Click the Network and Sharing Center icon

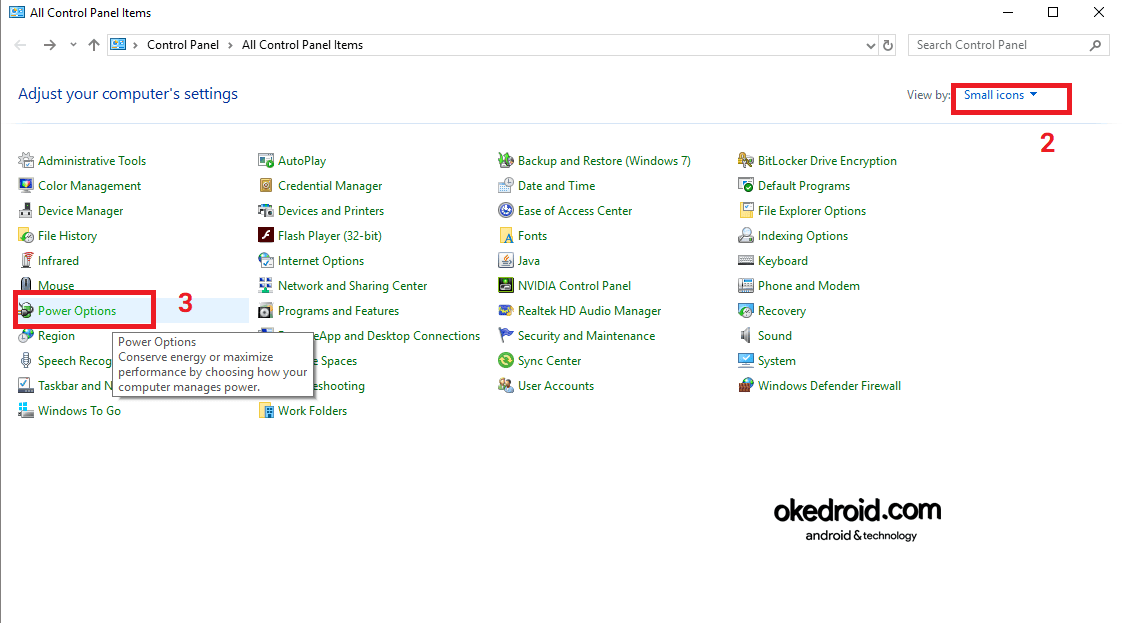266,285
